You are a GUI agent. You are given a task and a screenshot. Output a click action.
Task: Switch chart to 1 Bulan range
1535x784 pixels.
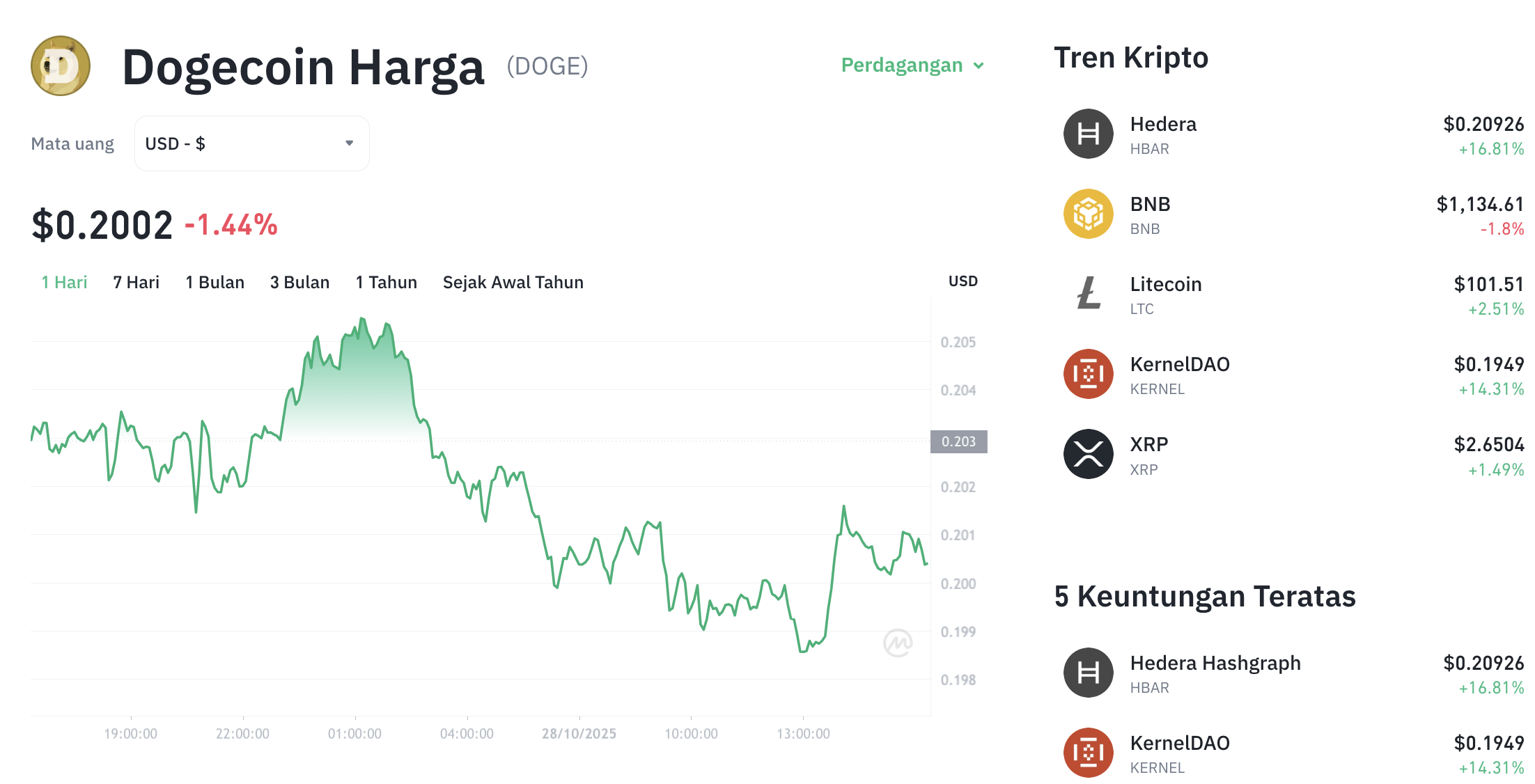point(215,282)
